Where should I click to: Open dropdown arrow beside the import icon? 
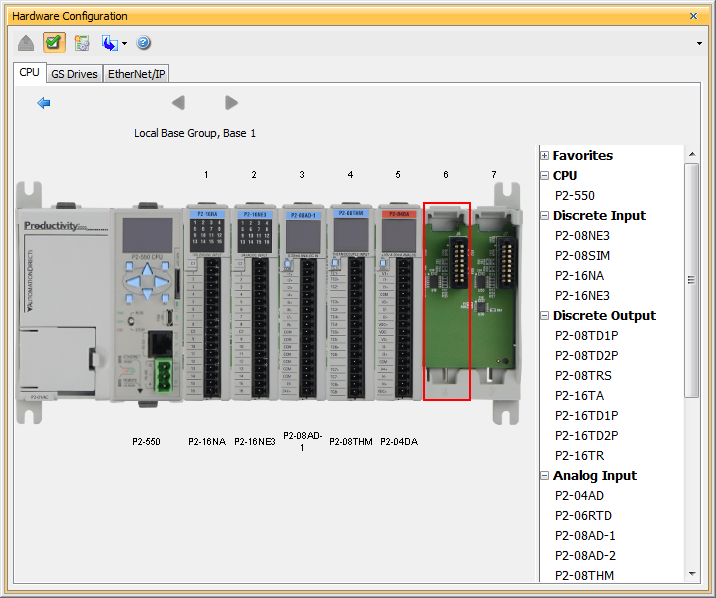click(x=124, y=44)
